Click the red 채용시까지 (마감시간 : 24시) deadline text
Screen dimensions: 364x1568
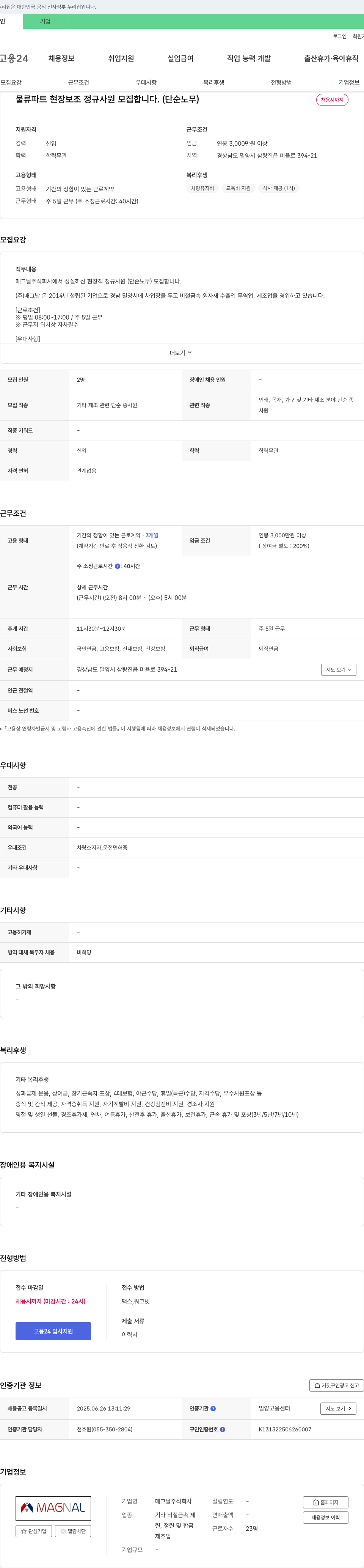[50, 1301]
